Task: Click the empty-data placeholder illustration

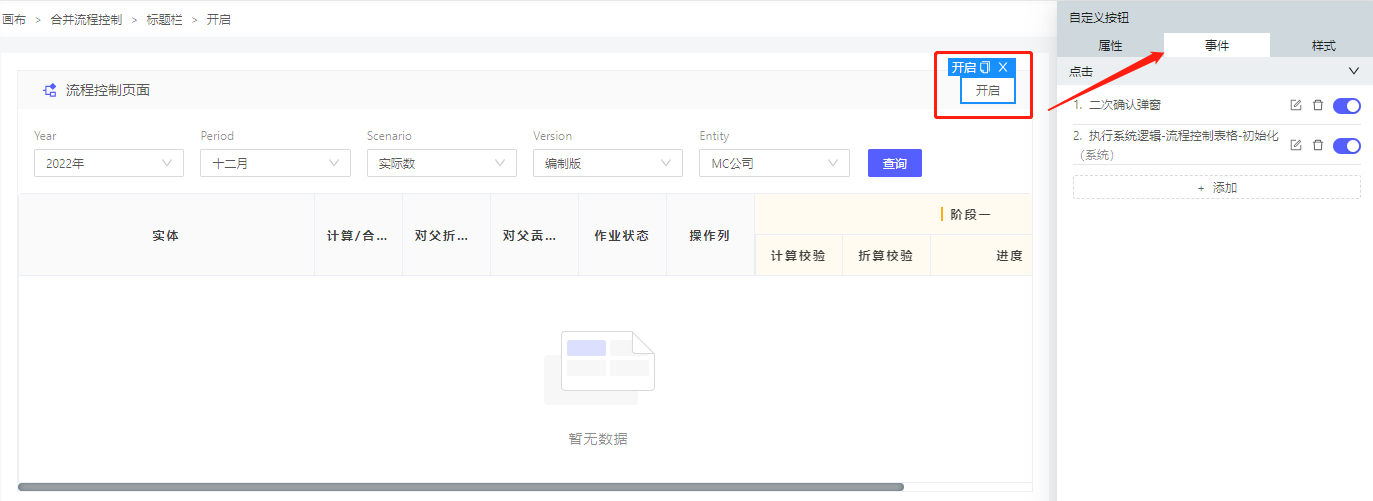Action: 599,367
